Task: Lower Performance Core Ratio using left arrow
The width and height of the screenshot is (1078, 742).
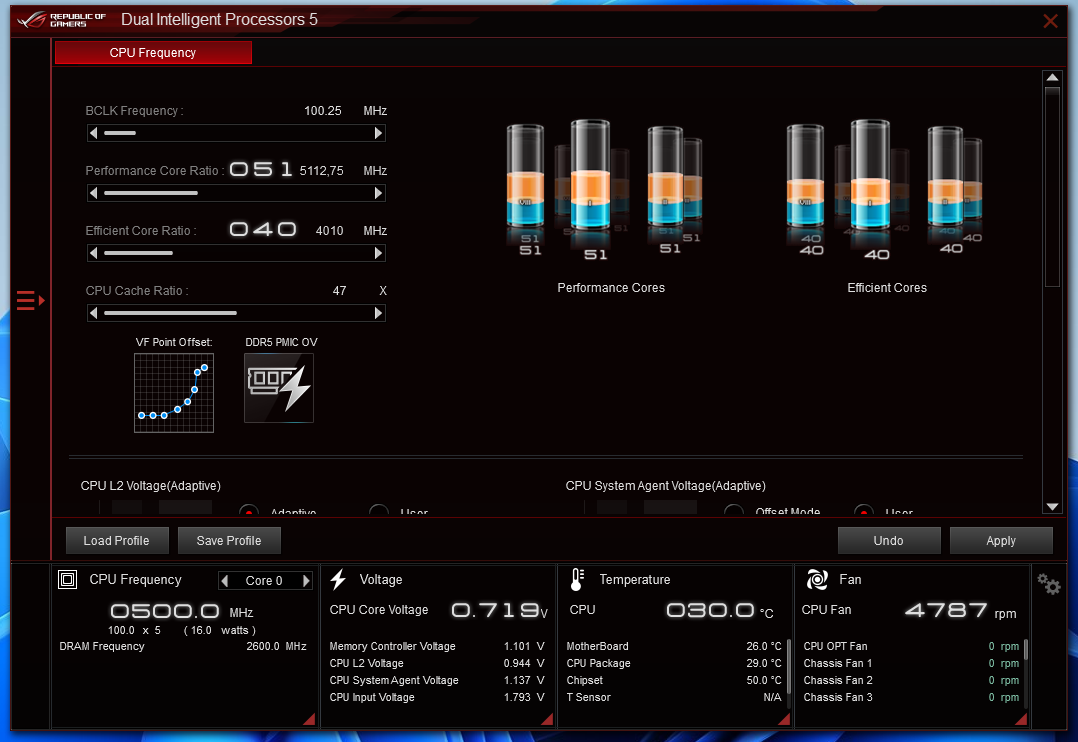Action: (x=94, y=193)
